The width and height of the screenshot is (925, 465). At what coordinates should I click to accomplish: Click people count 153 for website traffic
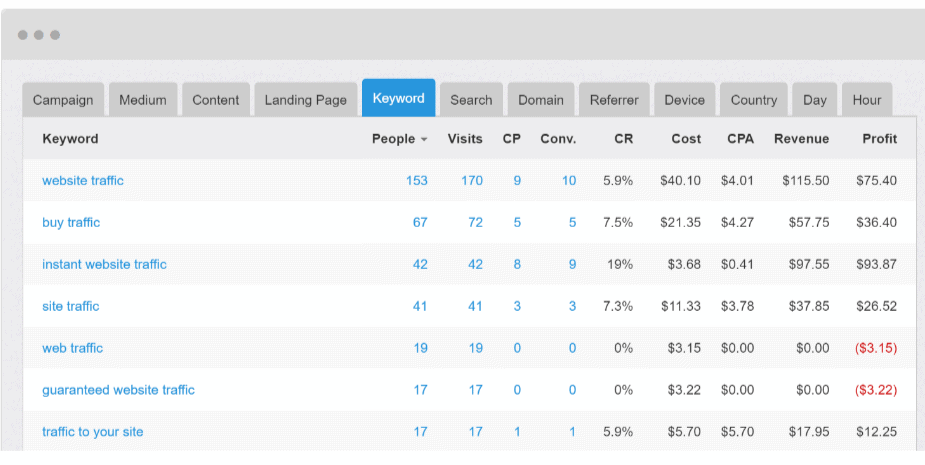tap(416, 181)
